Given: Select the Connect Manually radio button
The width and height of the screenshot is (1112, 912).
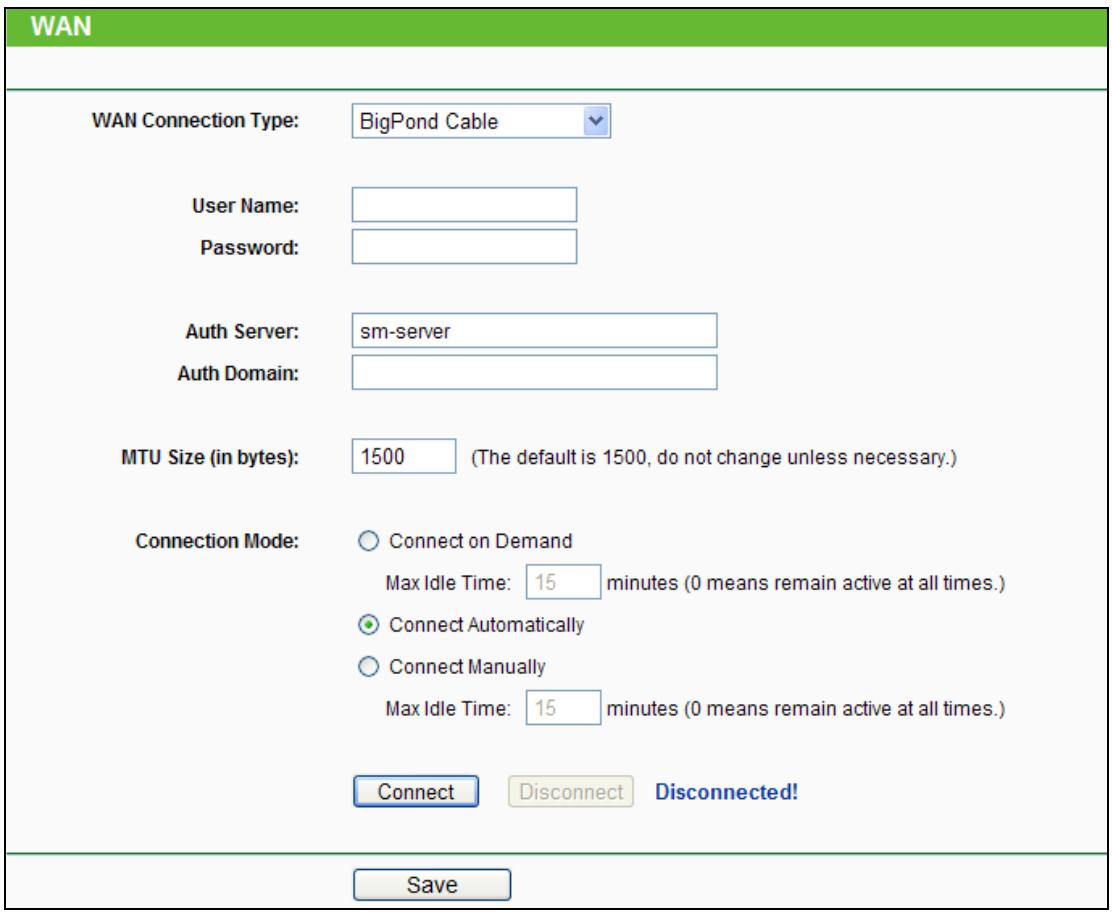Looking at the screenshot, I should (369, 667).
